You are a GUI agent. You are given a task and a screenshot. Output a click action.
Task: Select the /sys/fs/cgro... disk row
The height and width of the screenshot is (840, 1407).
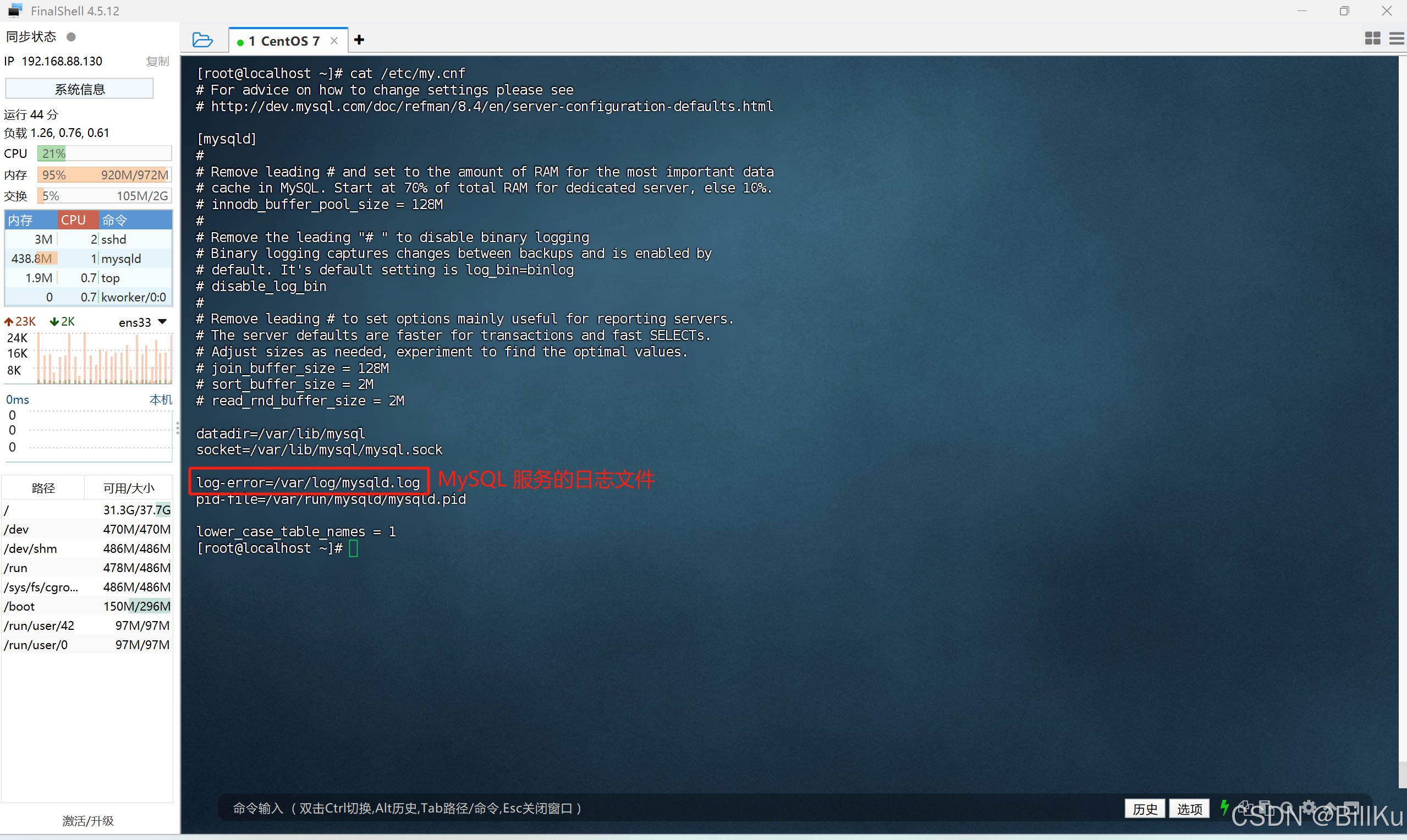87,587
